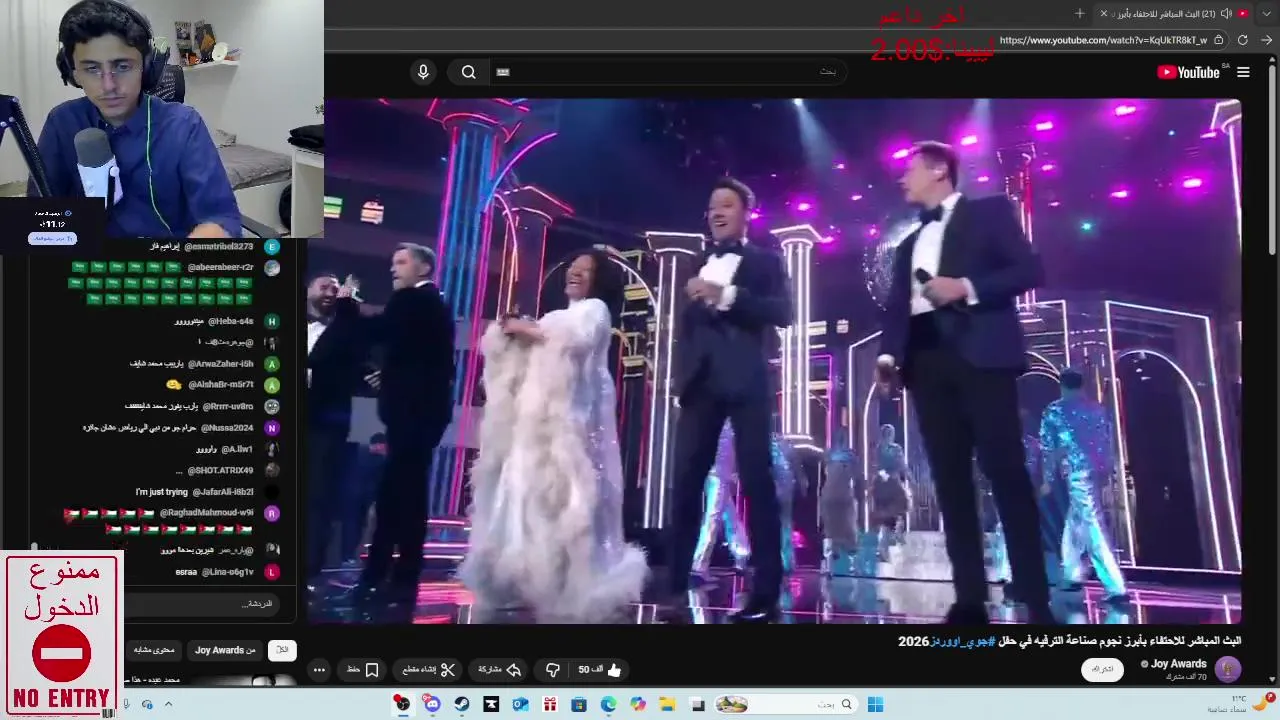Mute the tab via speaker icon
The image size is (1280, 720).
(x=1226, y=13)
